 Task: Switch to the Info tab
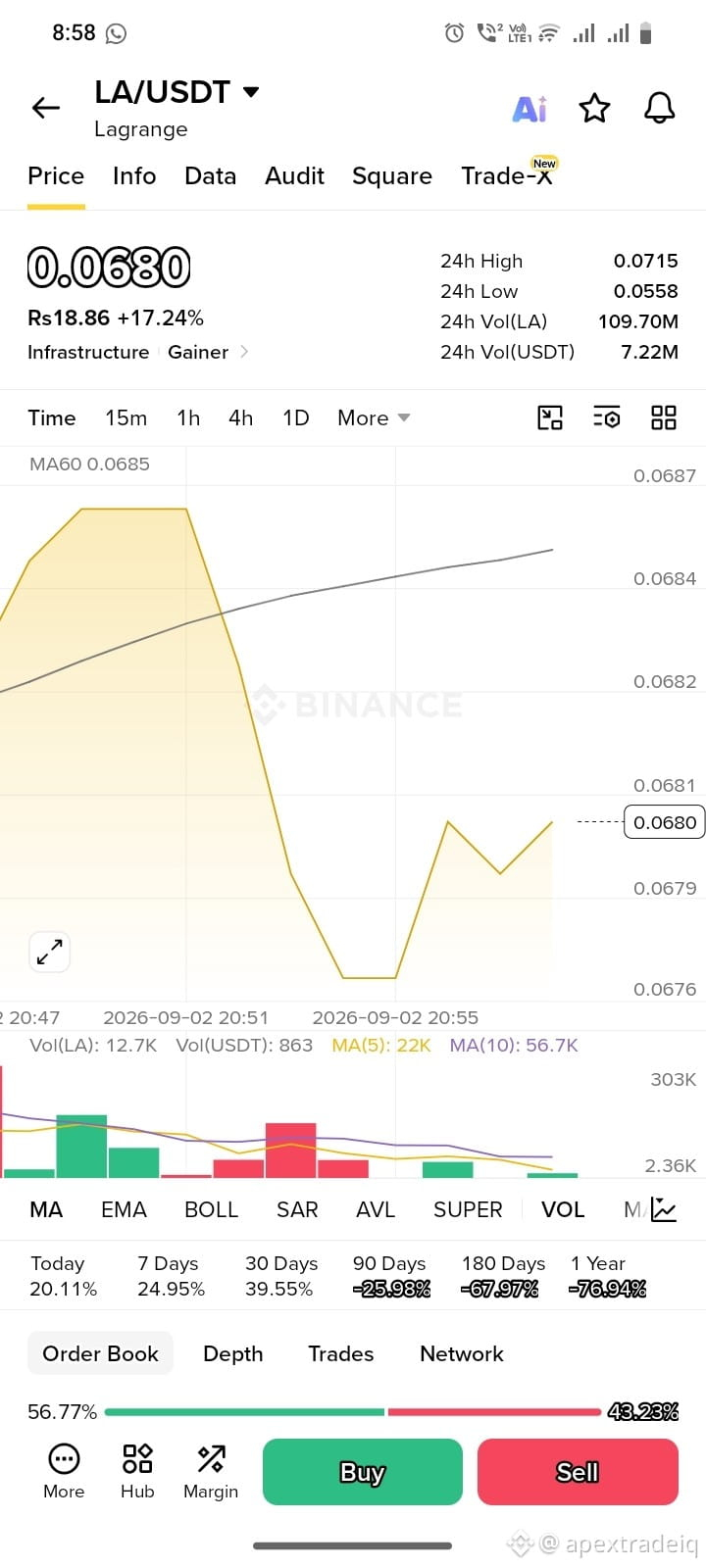[x=134, y=176]
